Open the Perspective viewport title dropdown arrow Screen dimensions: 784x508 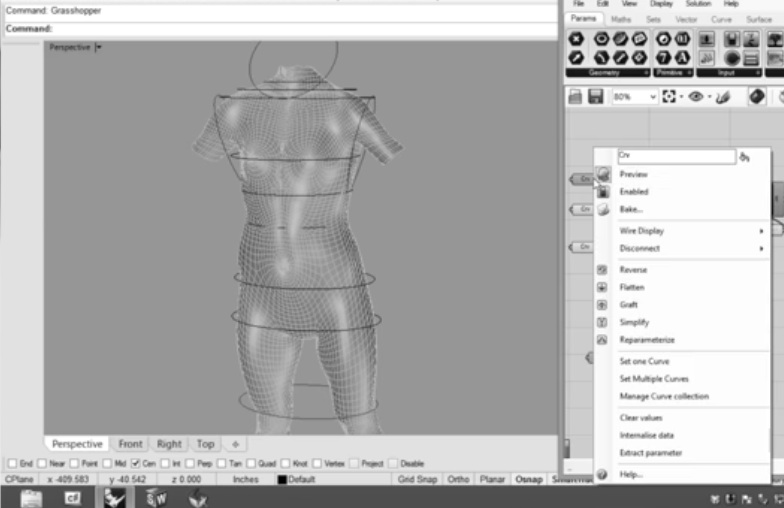coord(99,48)
